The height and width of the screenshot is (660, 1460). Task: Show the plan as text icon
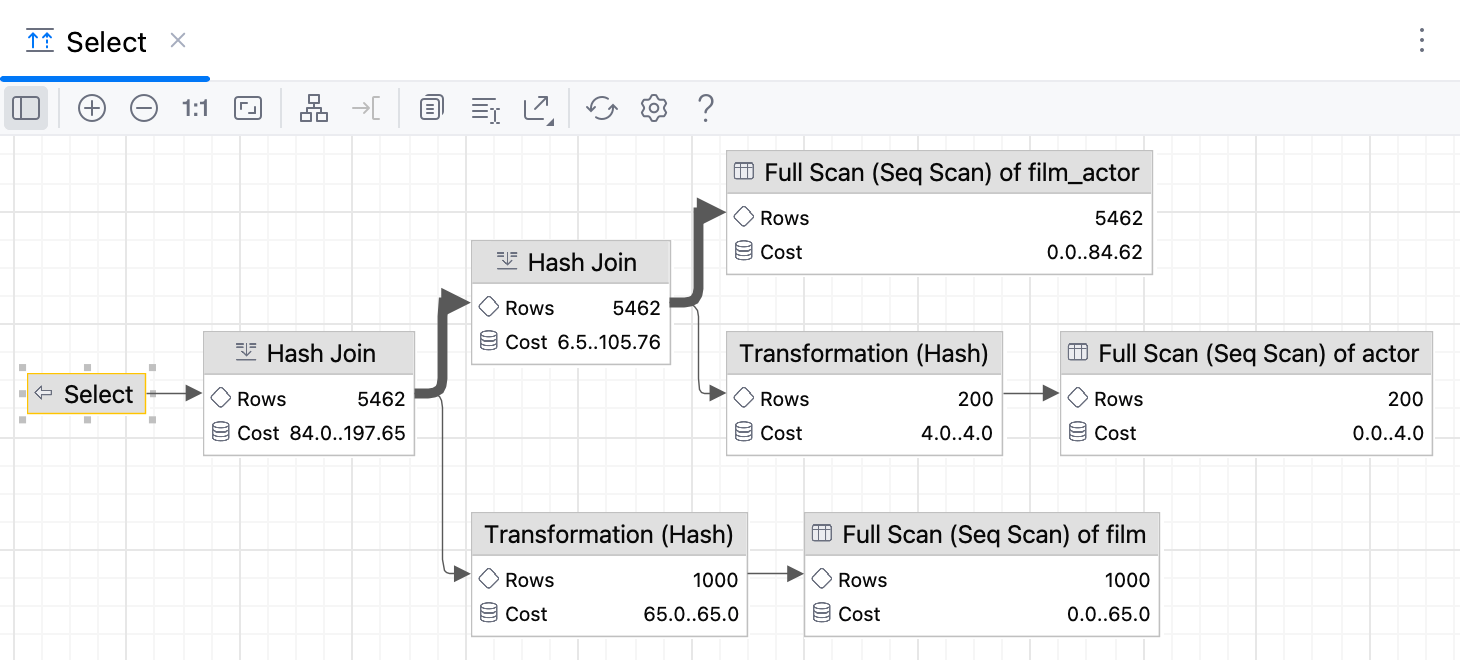pyautogui.click(x=484, y=107)
